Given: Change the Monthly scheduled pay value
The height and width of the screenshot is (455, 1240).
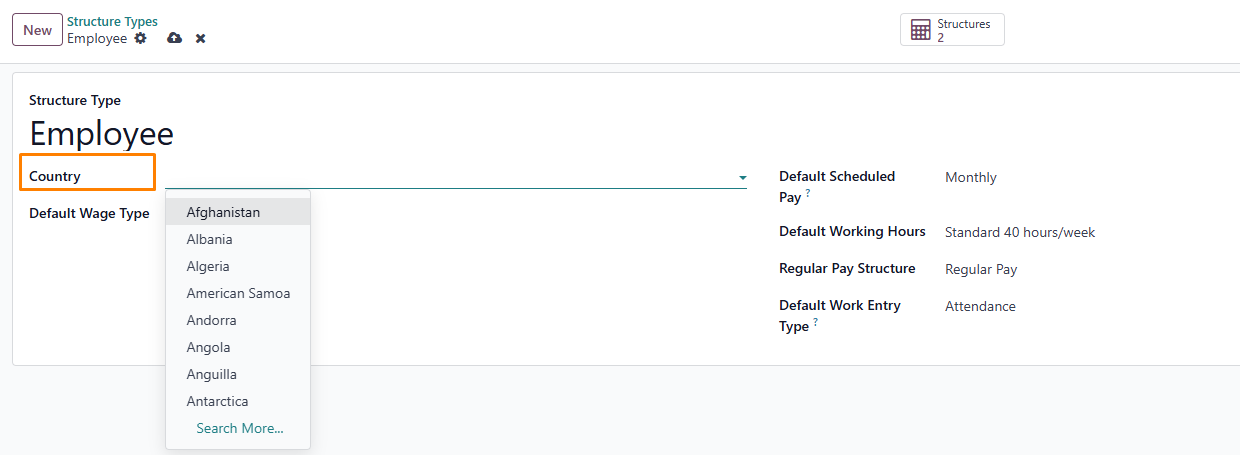Looking at the screenshot, I should (x=971, y=177).
